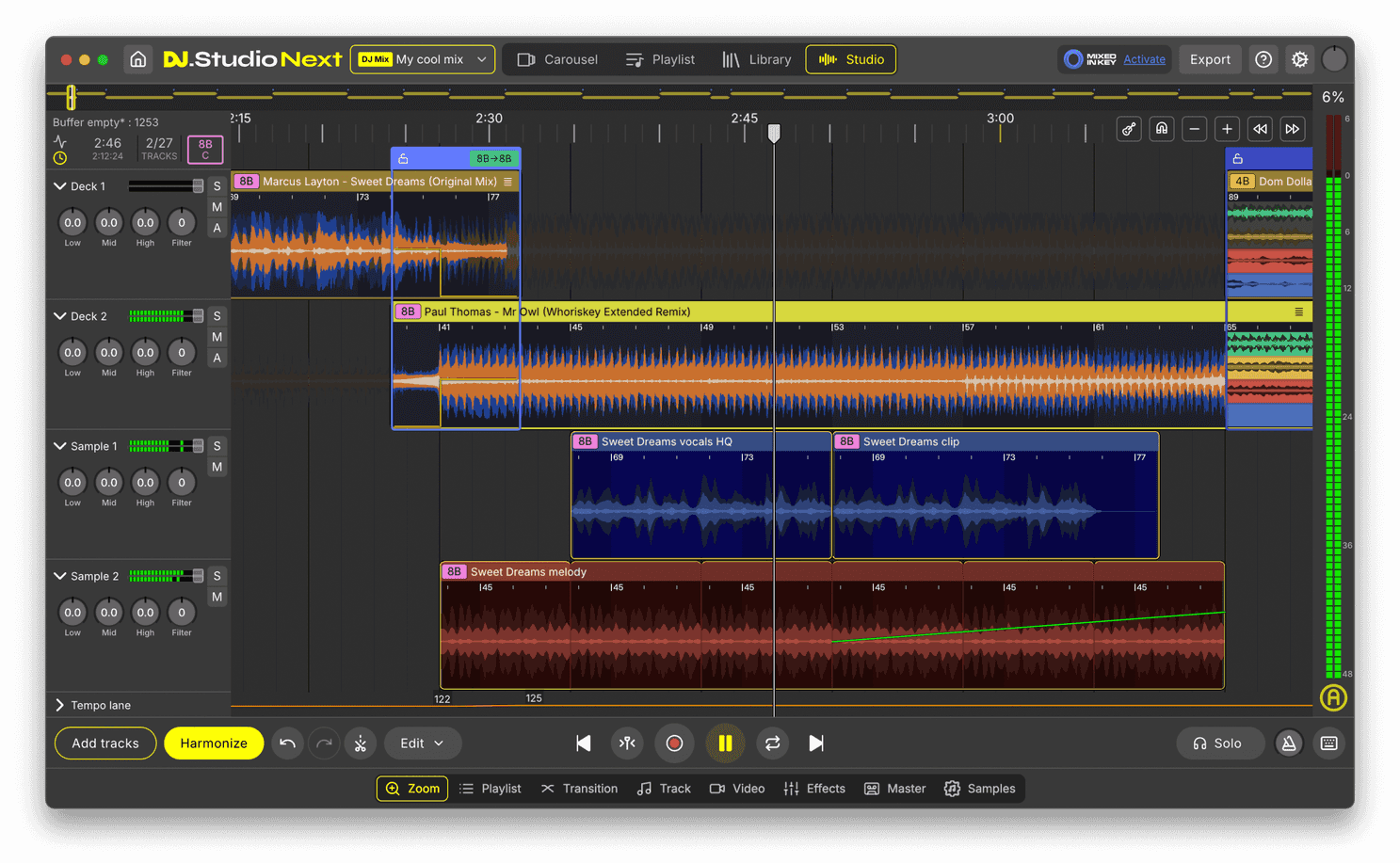Click the scissors split tool icon
The image size is (1400, 863).
(x=361, y=743)
